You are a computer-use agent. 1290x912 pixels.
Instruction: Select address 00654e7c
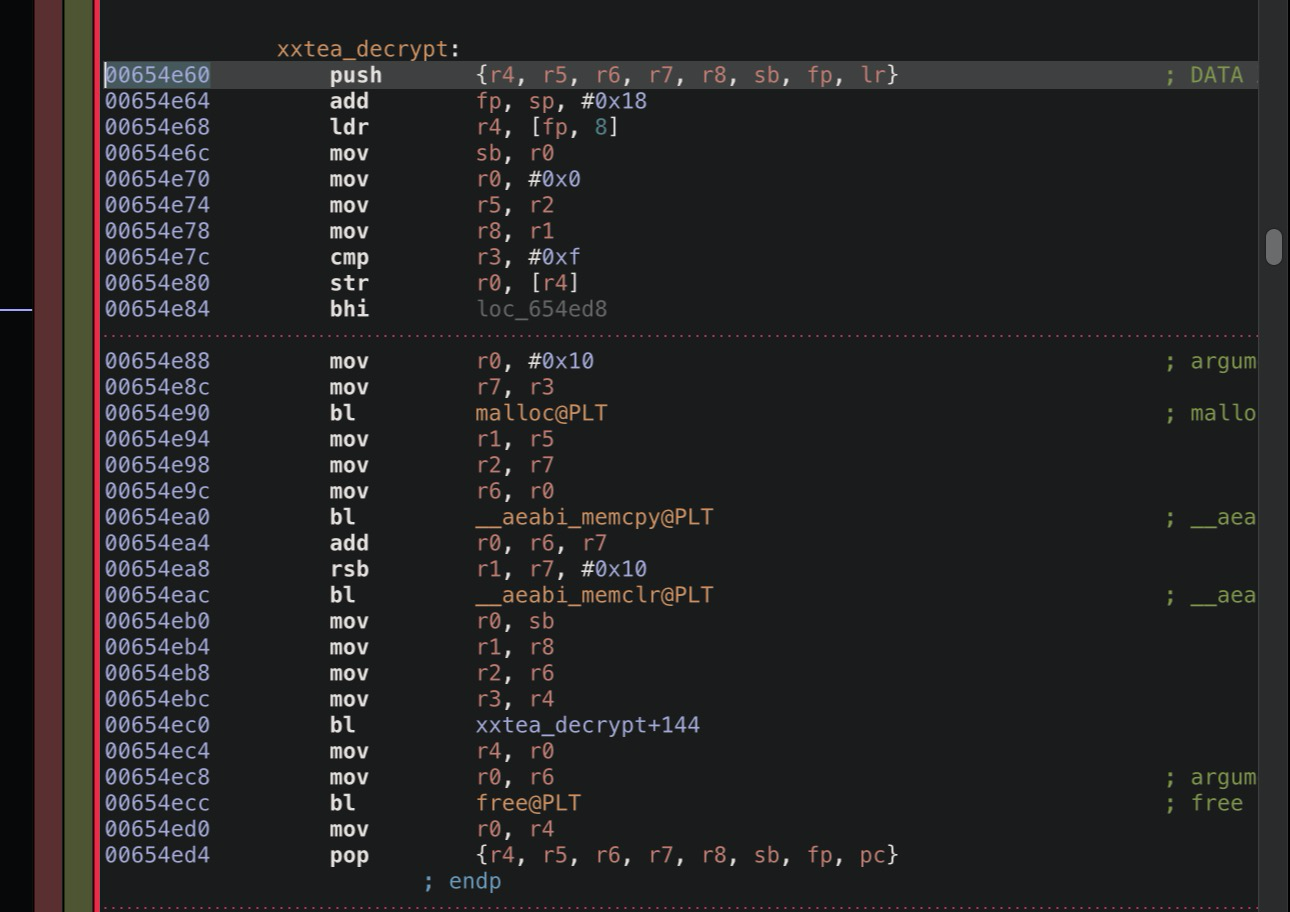click(x=158, y=257)
